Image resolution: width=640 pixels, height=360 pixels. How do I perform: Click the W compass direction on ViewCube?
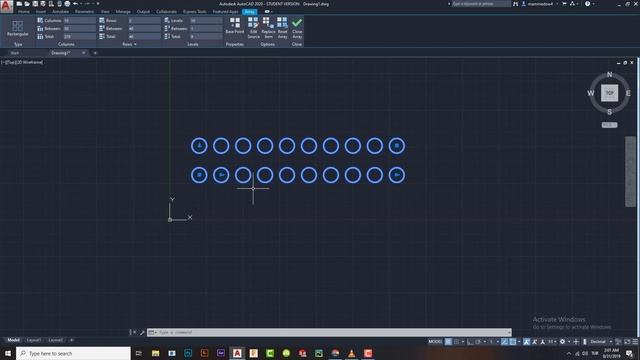591,93
